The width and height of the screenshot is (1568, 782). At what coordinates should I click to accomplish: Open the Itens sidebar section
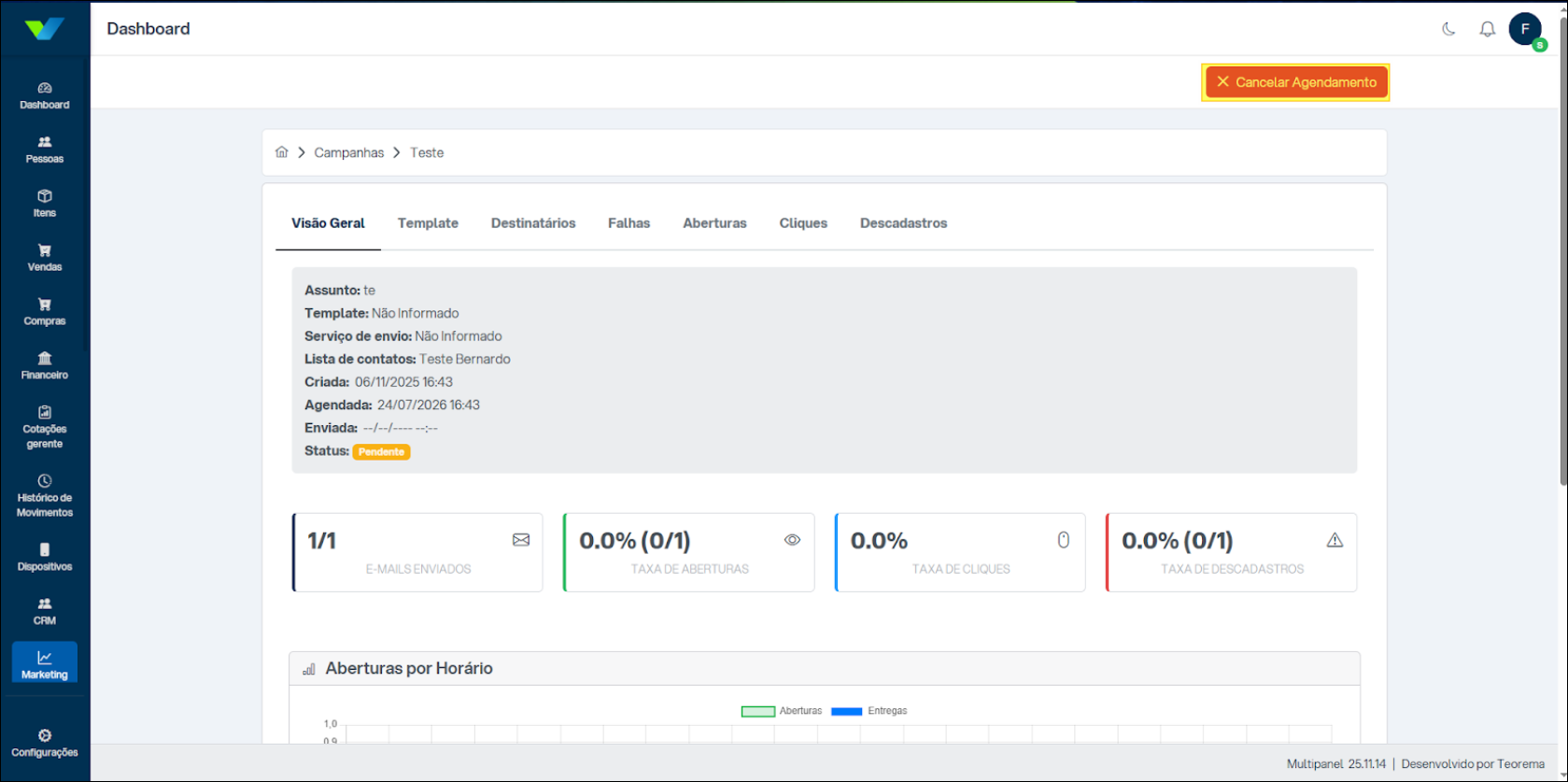[45, 204]
